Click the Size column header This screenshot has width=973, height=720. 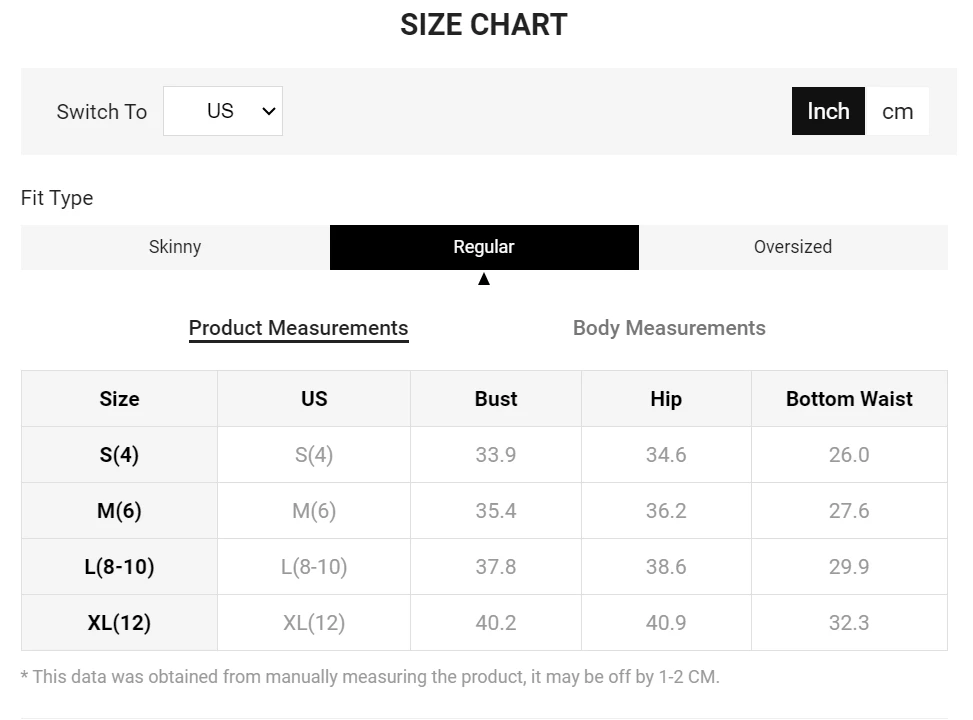coord(119,399)
